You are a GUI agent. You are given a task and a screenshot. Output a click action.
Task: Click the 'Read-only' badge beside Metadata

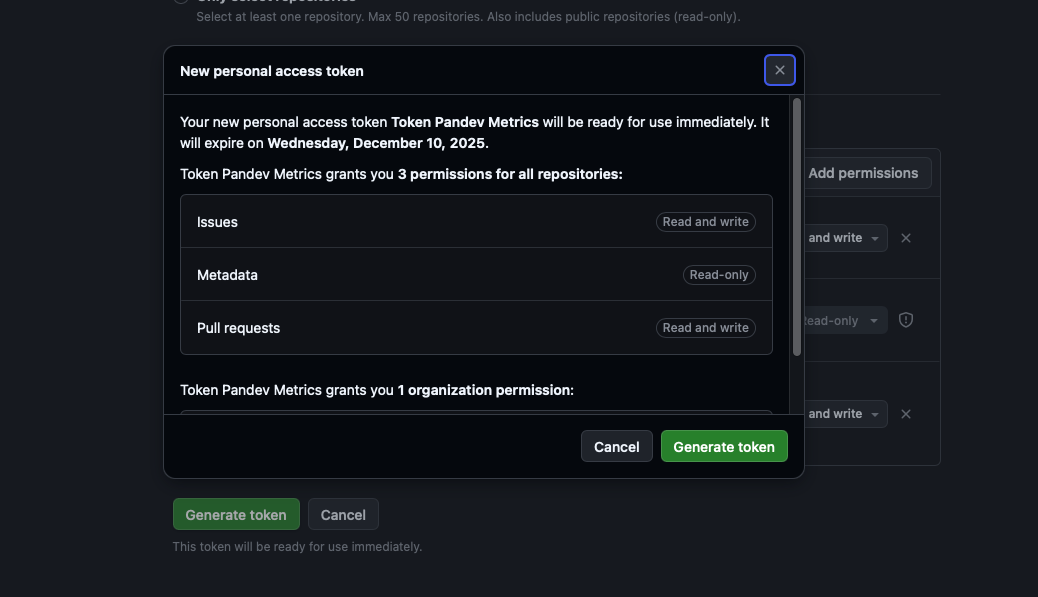pyautogui.click(x=719, y=274)
